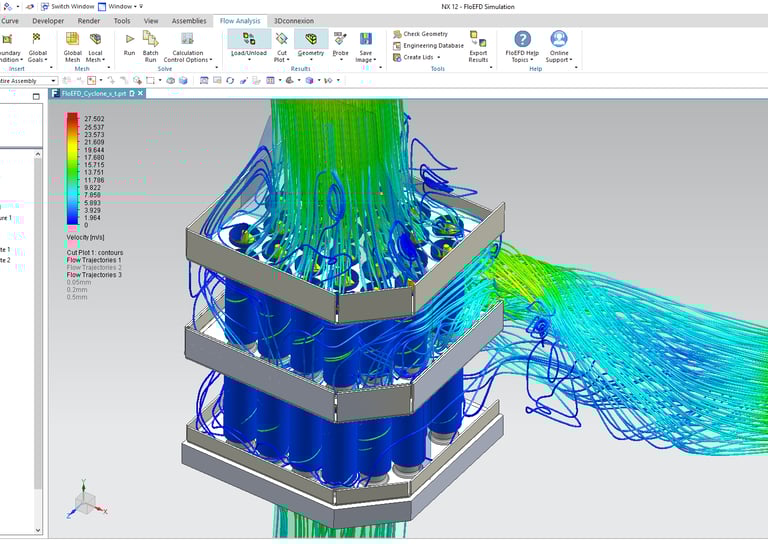Expand the Online Support dropdown arrow
The height and width of the screenshot is (550, 768).
click(x=571, y=60)
